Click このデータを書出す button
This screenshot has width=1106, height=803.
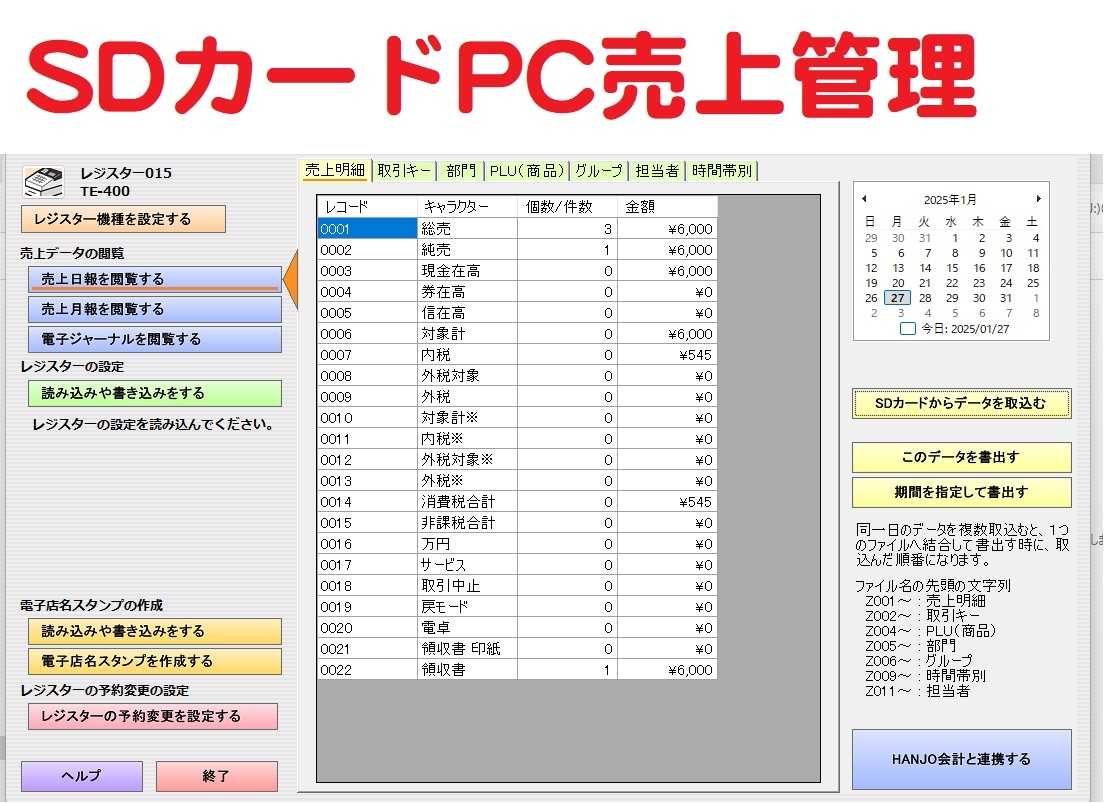(x=961, y=457)
